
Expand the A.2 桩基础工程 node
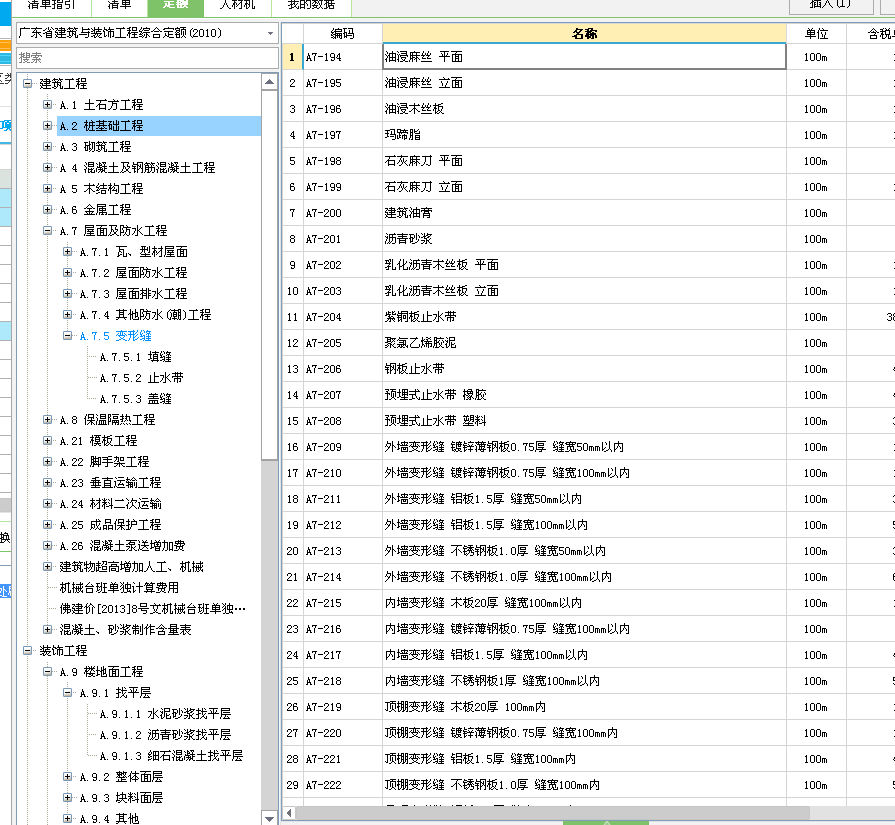tap(47, 126)
